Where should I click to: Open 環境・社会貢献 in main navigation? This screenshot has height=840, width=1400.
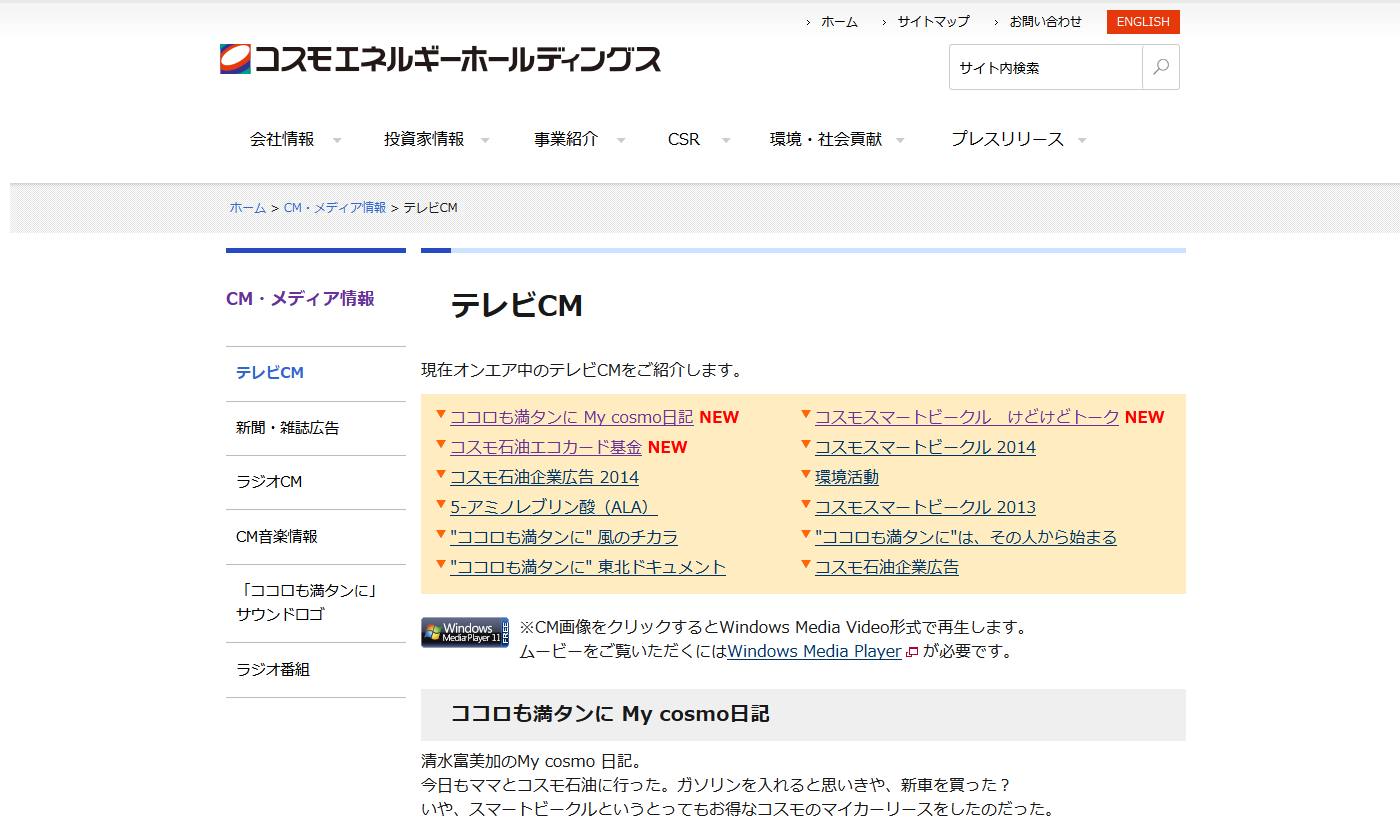click(x=826, y=139)
